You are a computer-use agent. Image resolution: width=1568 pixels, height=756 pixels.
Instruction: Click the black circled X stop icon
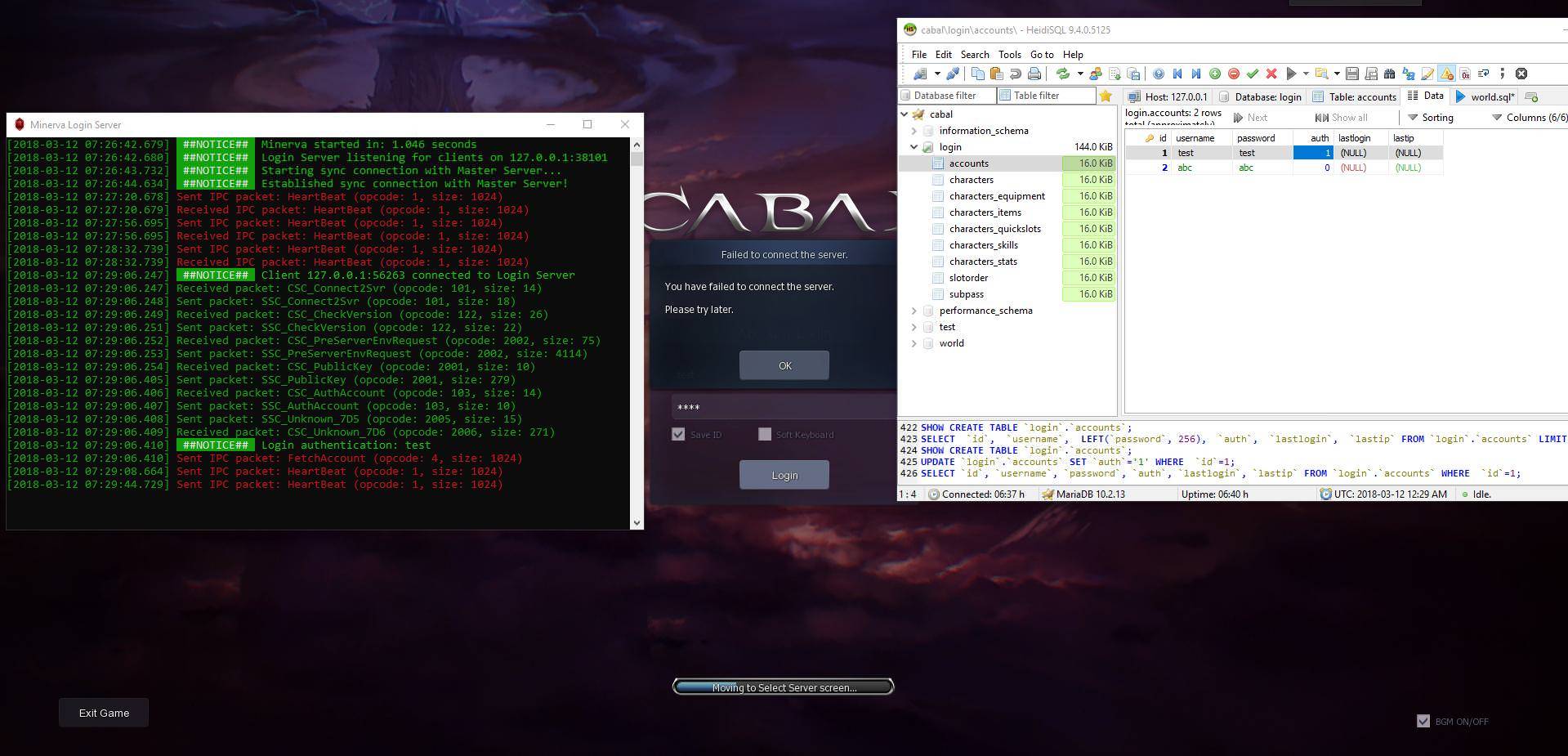pyautogui.click(x=1521, y=74)
